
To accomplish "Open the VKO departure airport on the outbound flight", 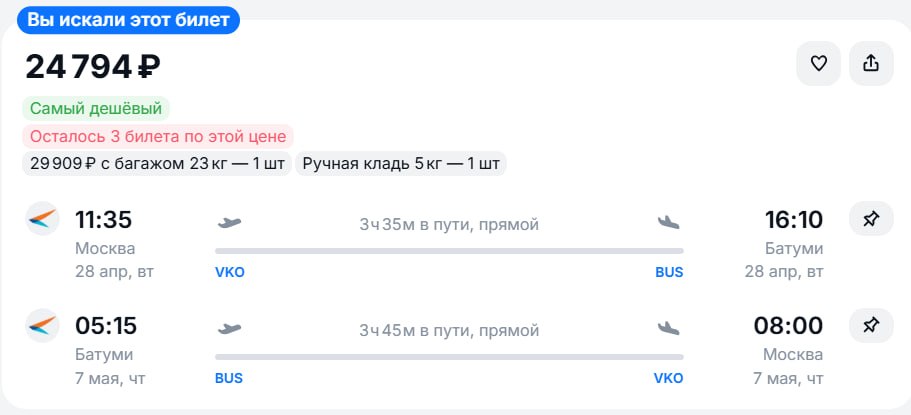I will coord(230,272).
